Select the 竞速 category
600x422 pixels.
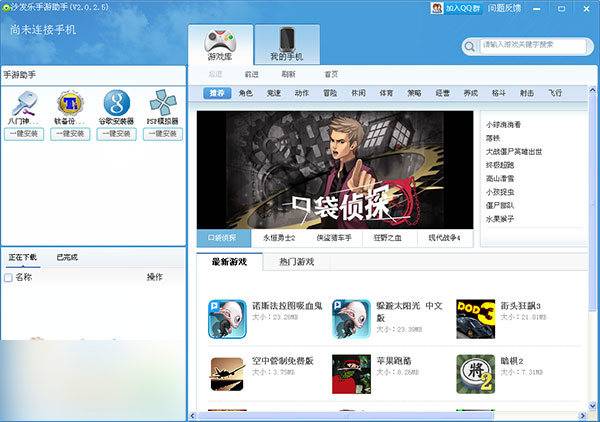[x=274, y=93]
